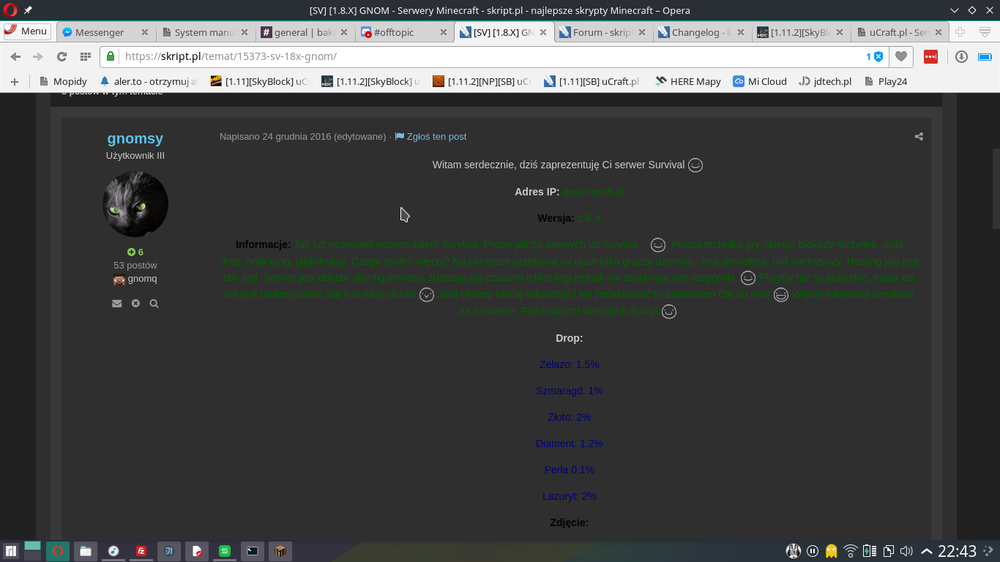Switch virtual desktops with pager
1000x562 pixels.
[33, 551]
